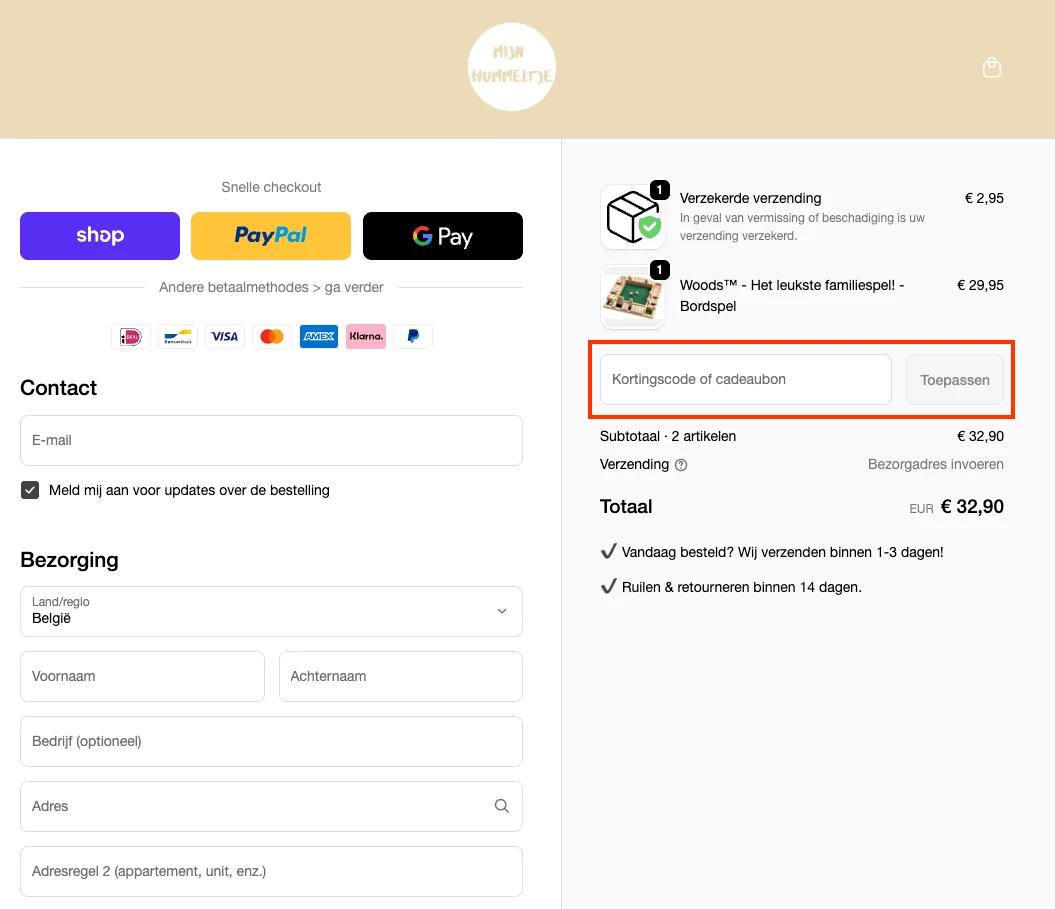
Task: Focus the E-mail contact field
Action: [271, 440]
